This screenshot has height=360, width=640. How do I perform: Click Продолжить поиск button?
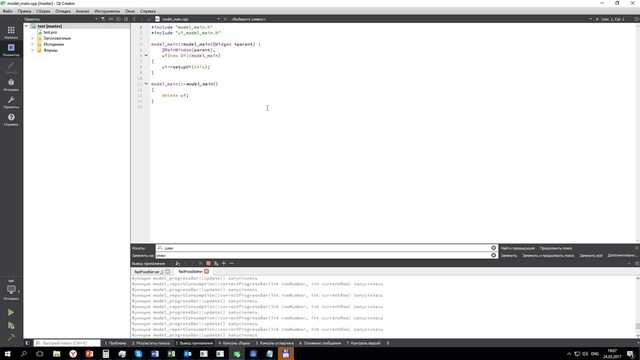pos(556,248)
